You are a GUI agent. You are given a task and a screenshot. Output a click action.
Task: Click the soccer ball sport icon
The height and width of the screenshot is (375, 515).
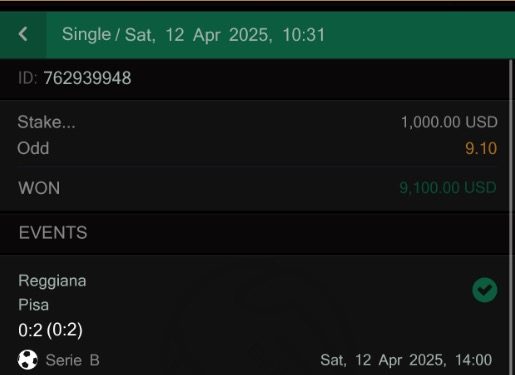[x=28, y=360]
